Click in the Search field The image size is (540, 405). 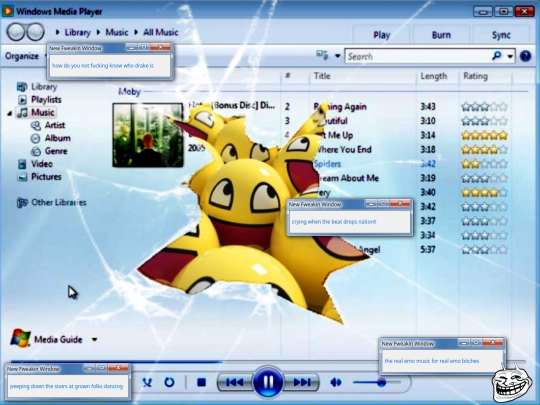coord(418,56)
